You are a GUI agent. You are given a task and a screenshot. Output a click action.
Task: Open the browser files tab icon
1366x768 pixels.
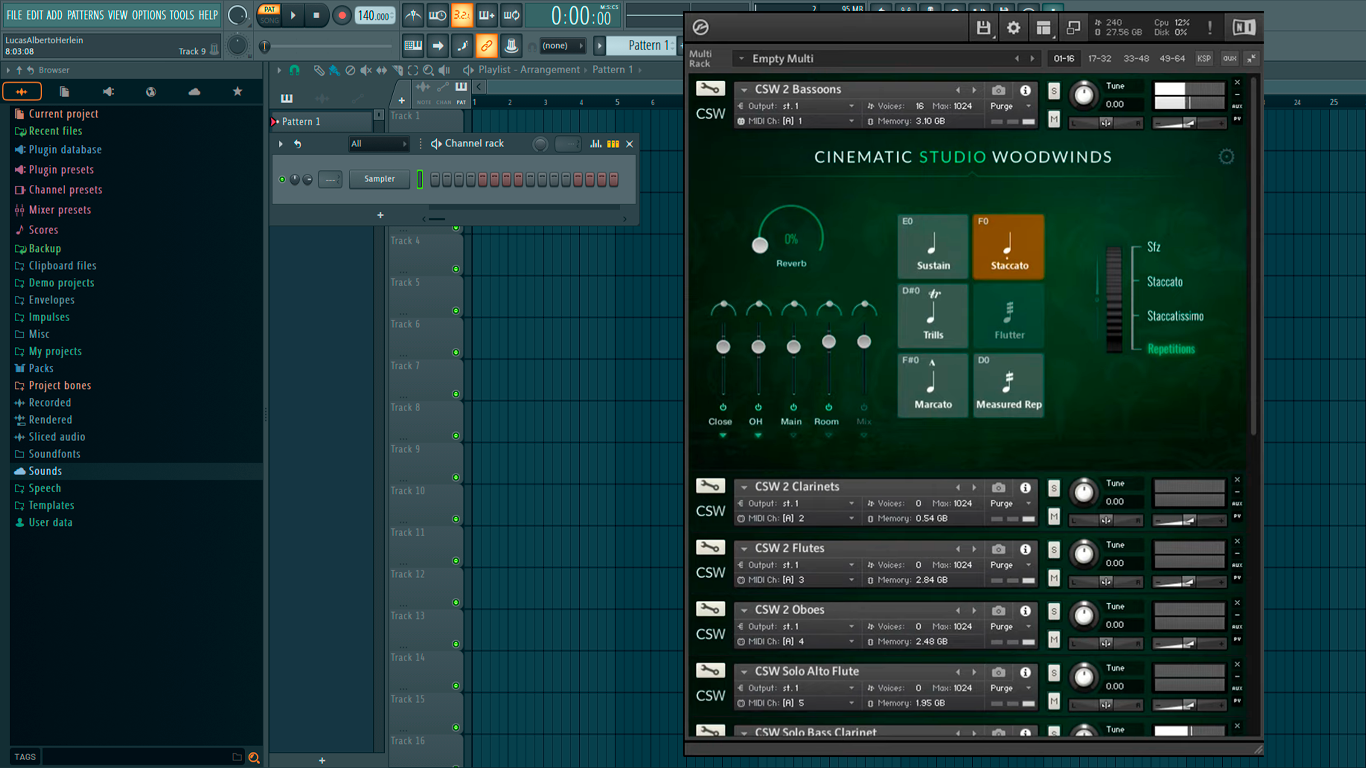pyautogui.click(x=65, y=92)
